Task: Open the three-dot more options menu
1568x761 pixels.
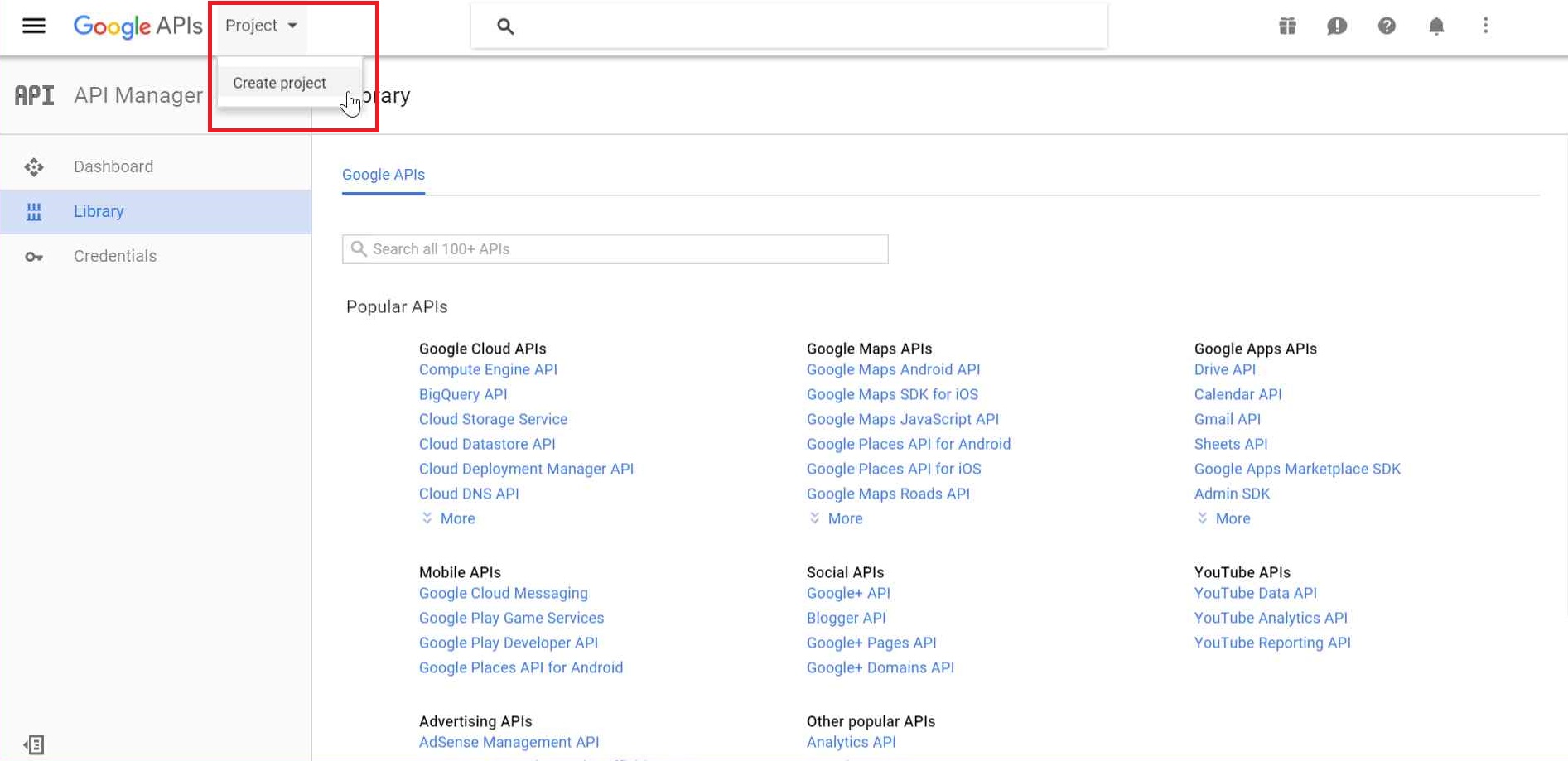Action: (1485, 26)
